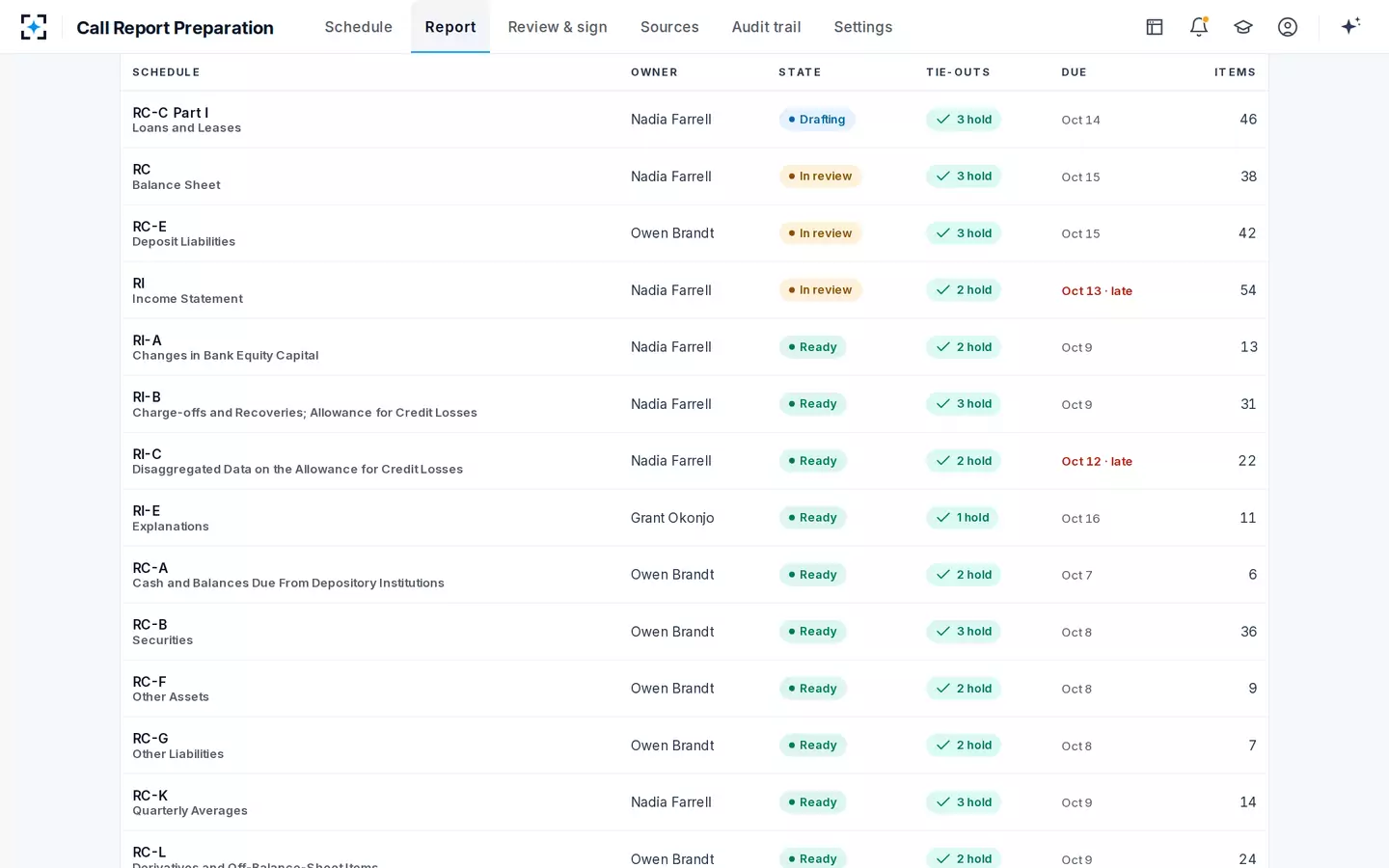Click the RC-B Securities schedule name
Screen dimensions: 1389x868
point(162,632)
